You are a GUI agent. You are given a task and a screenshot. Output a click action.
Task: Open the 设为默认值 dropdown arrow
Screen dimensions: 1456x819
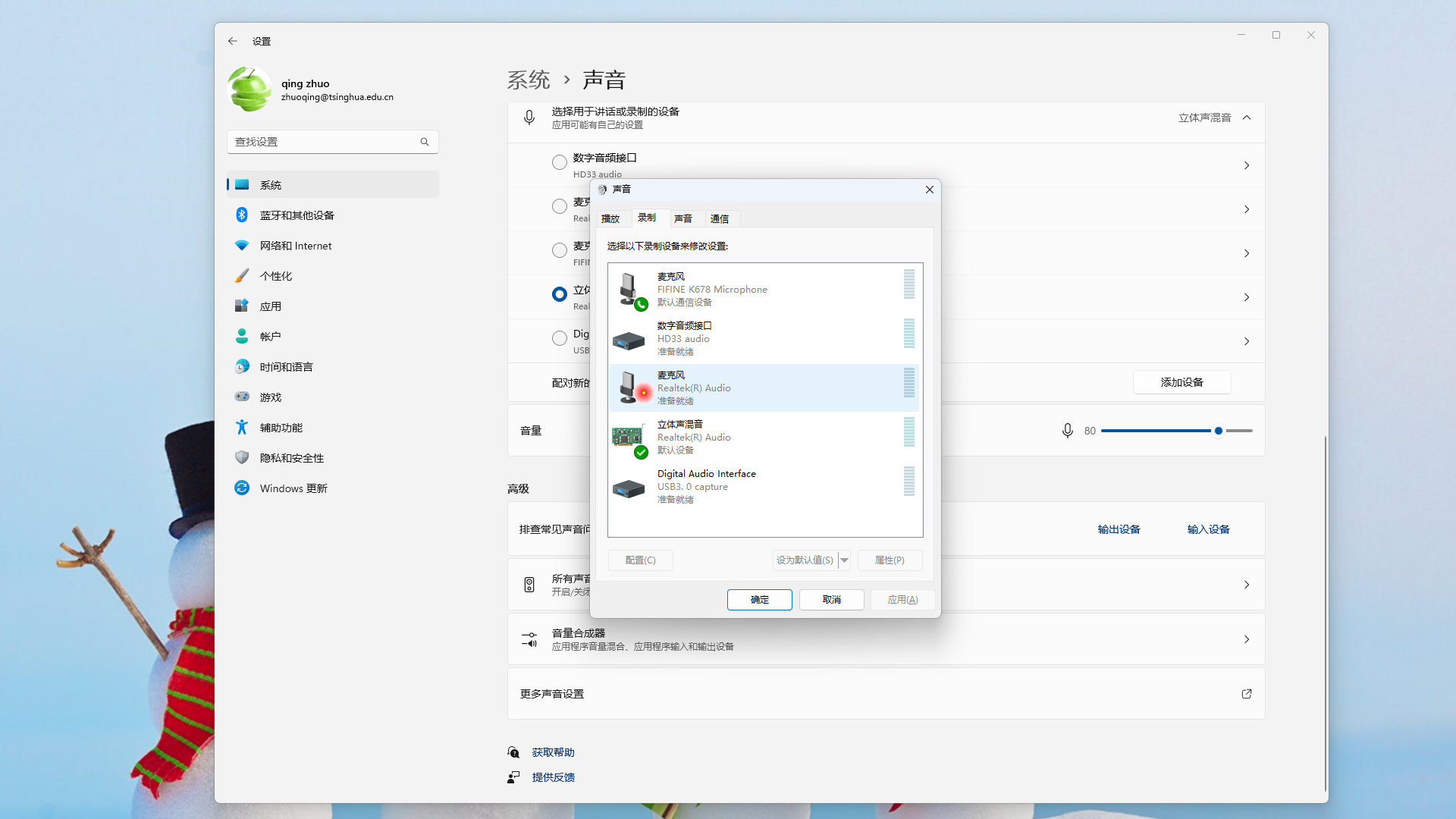[x=844, y=560]
